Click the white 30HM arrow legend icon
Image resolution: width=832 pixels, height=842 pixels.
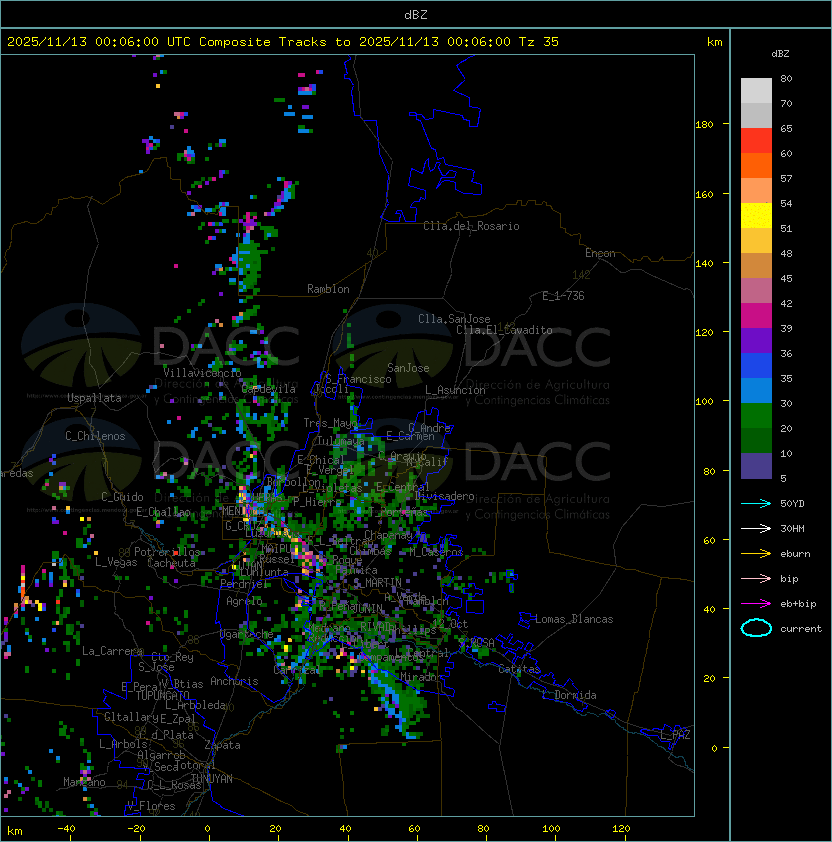(x=756, y=528)
